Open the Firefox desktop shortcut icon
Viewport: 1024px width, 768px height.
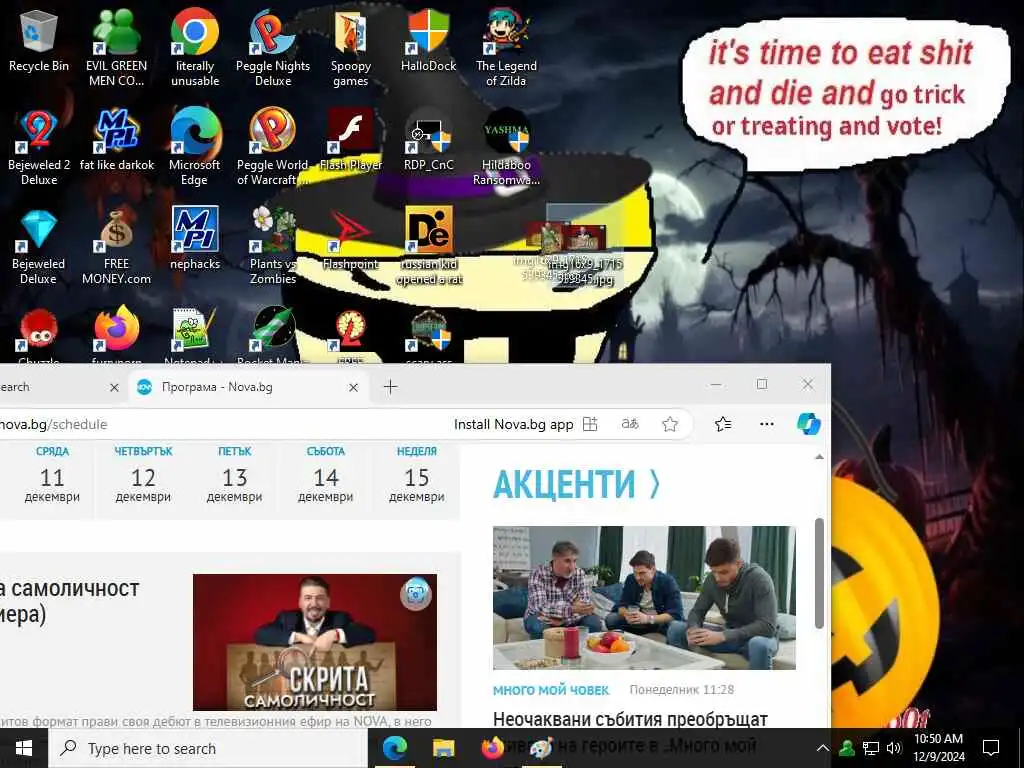pyautogui.click(x=117, y=336)
